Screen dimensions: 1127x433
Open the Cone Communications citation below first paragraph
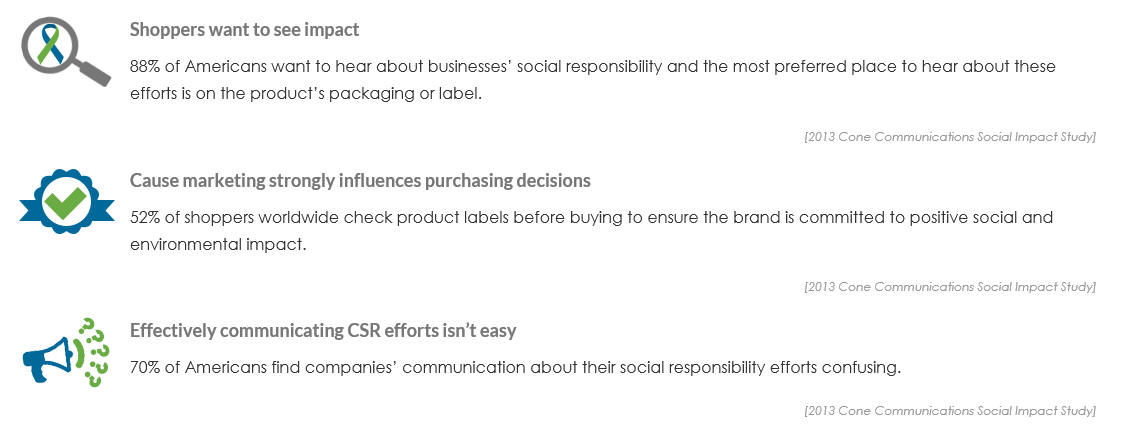click(949, 137)
